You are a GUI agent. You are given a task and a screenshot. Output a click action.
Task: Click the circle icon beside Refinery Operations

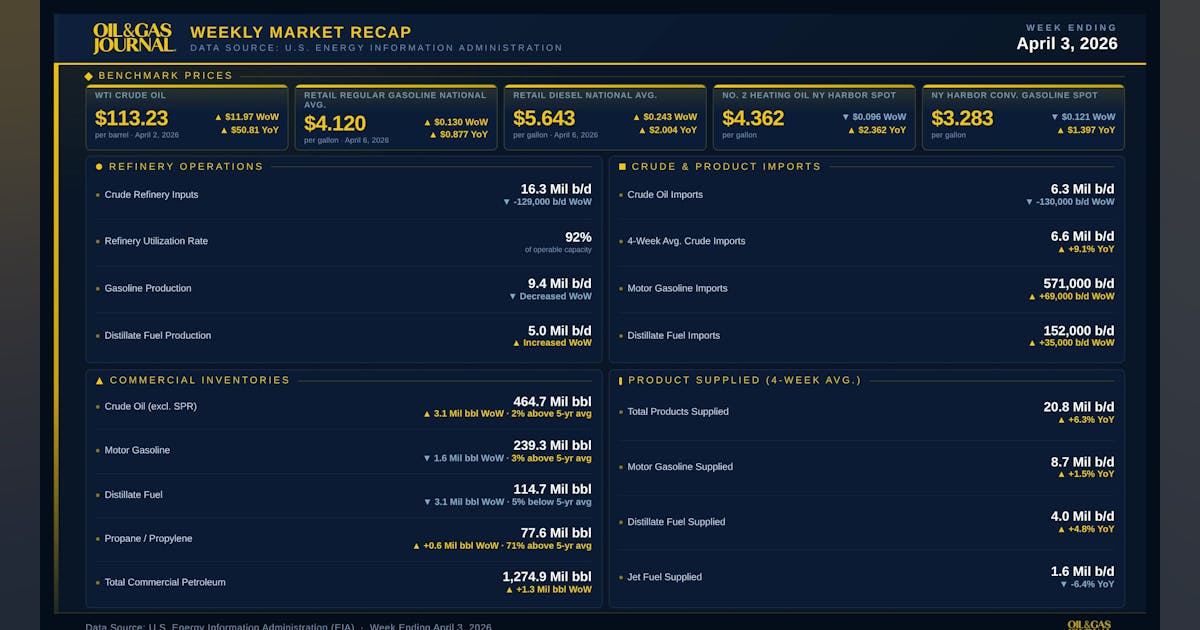(99, 167)
